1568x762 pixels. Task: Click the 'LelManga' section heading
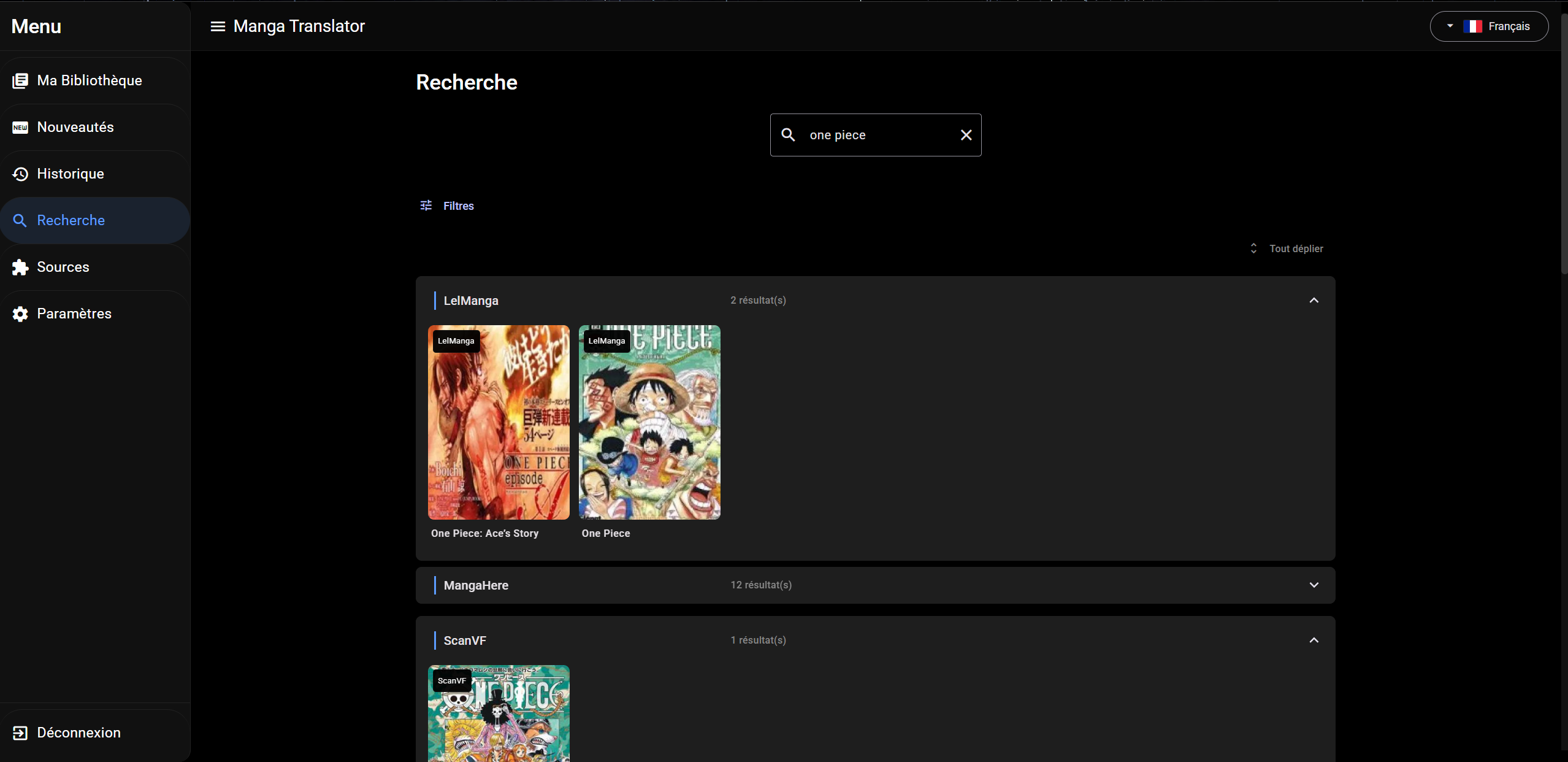pyautogui.click(x=471, y=301)
